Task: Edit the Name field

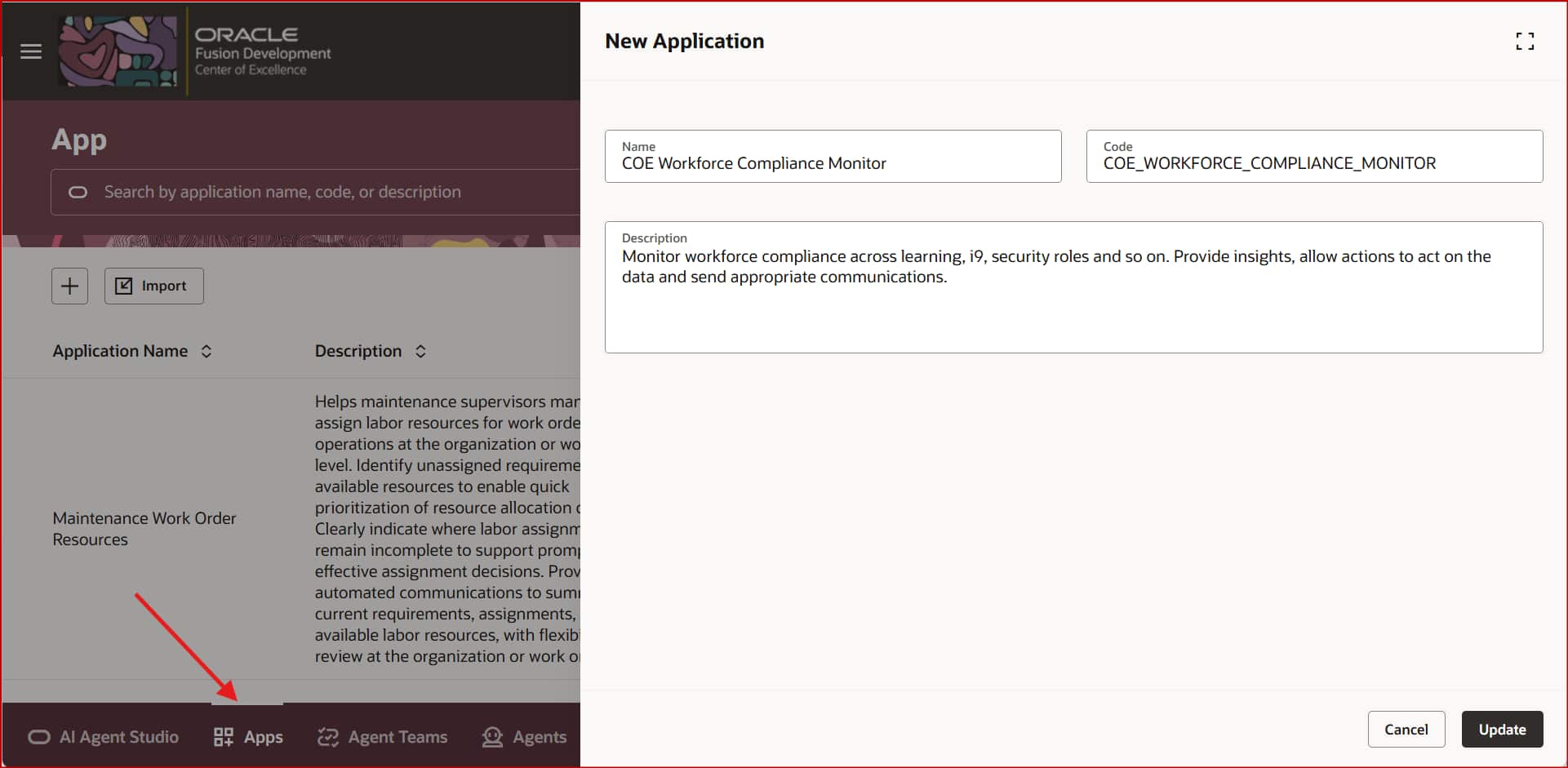Action: pyautogui.click(x=833, y=157)
